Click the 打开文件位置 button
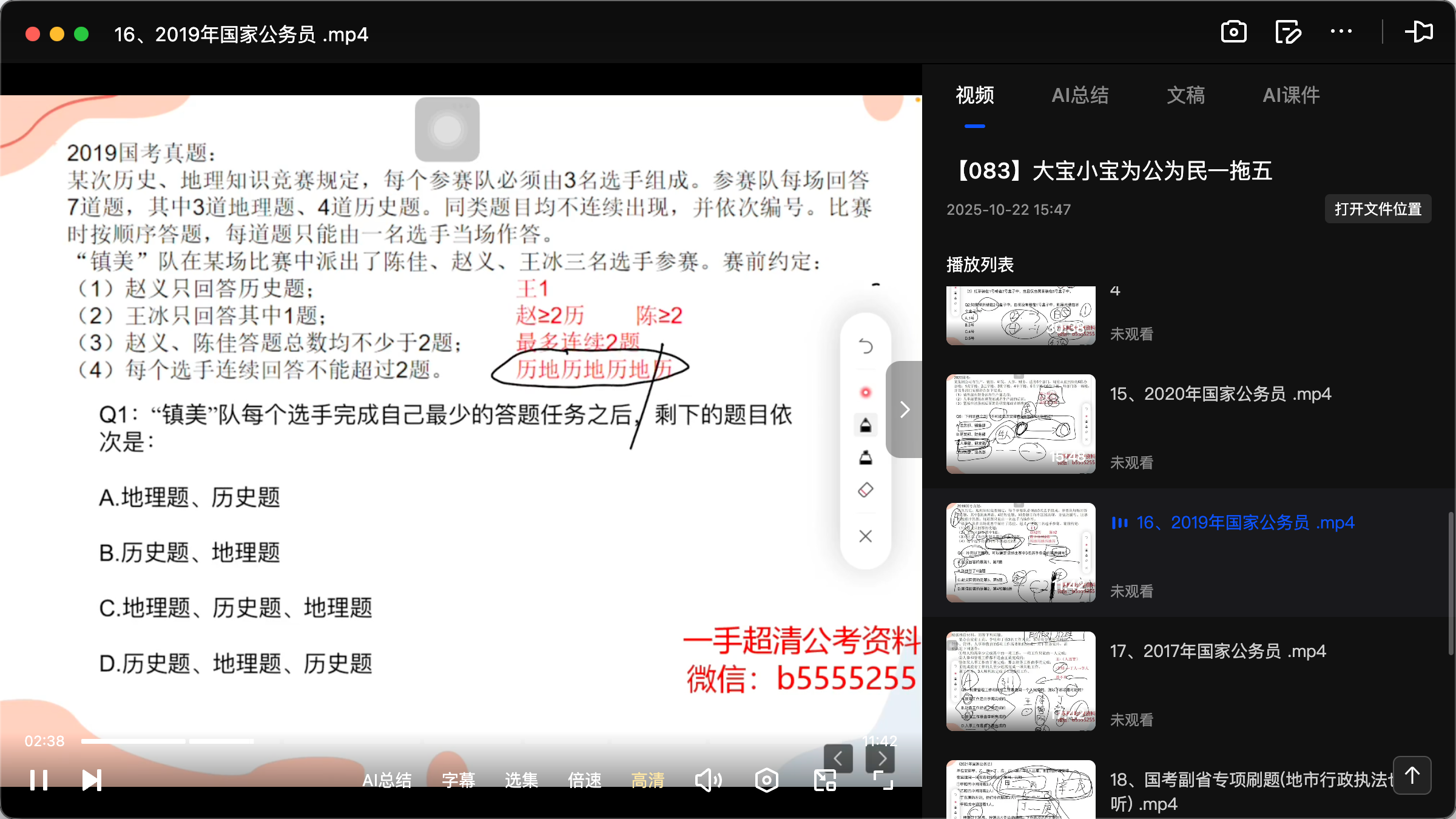Viewport: 1456px width, 819px height. coord(1378,209)
